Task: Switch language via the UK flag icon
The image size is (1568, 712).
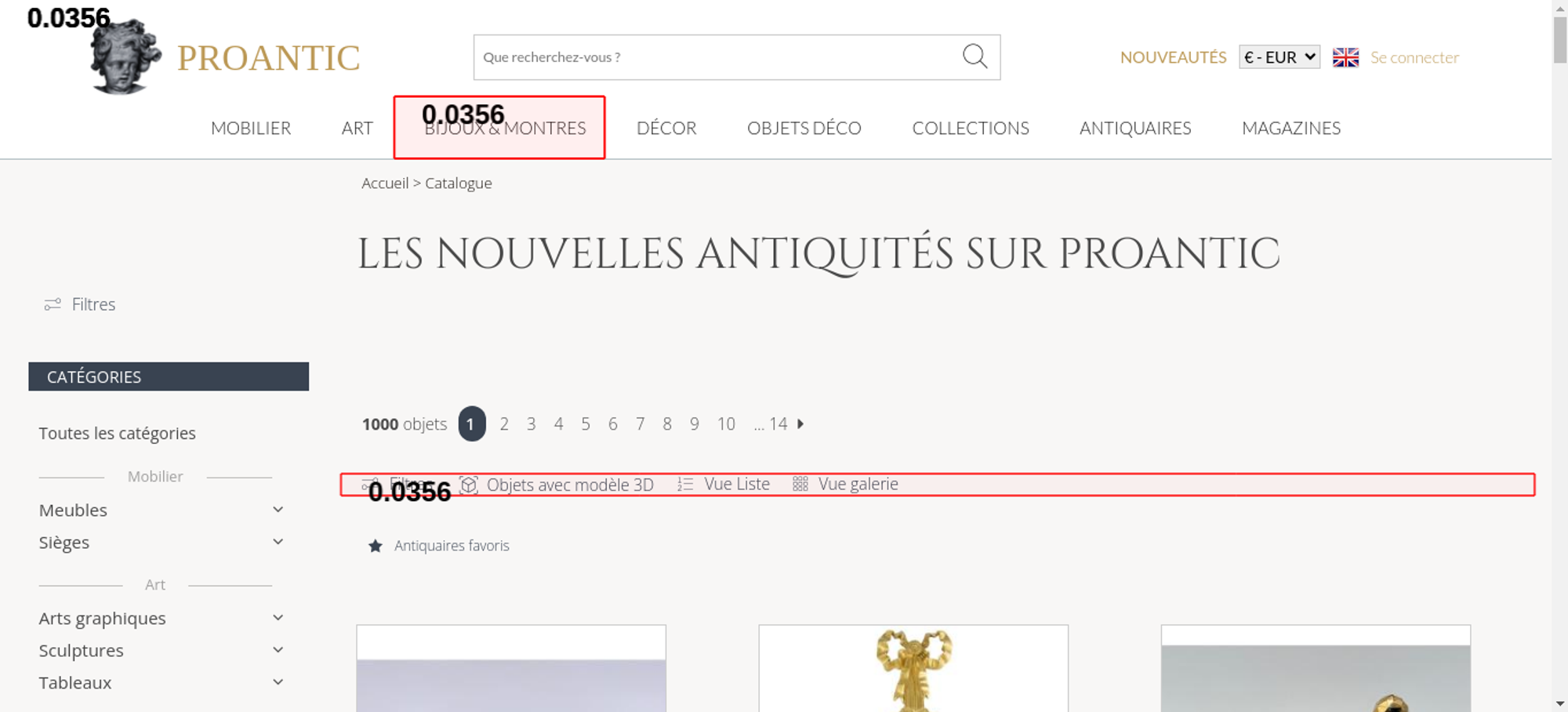Action: click(x=1345, y=57)
